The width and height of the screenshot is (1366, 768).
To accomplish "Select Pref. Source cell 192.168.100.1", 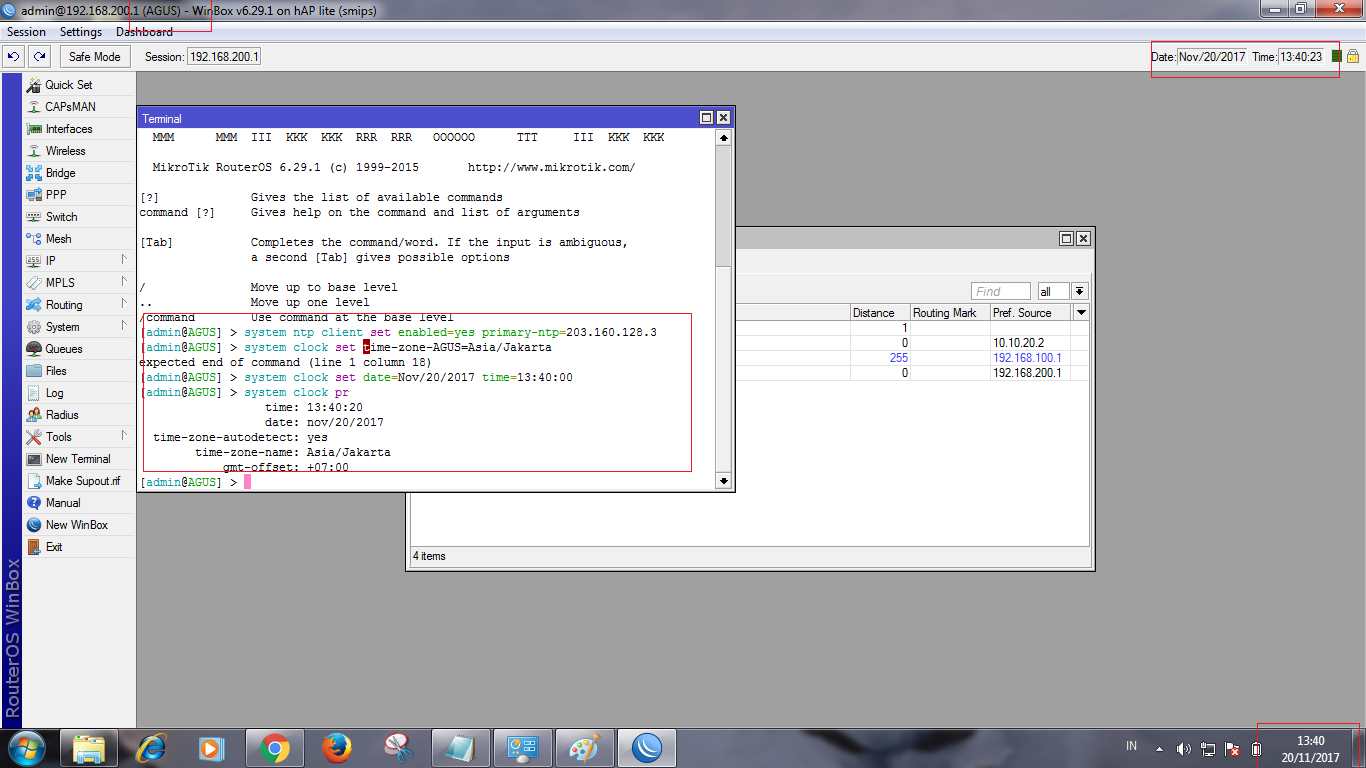I will (1030, 358).
